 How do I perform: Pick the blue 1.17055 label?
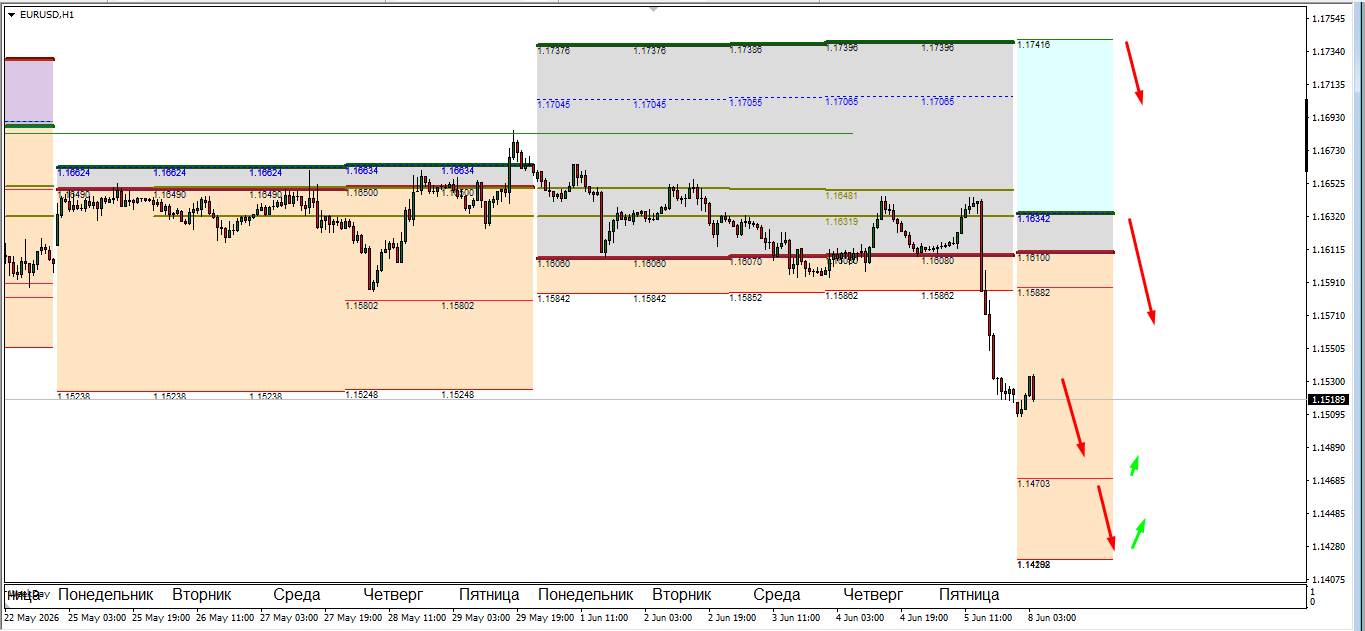click(x=746, y=103)
